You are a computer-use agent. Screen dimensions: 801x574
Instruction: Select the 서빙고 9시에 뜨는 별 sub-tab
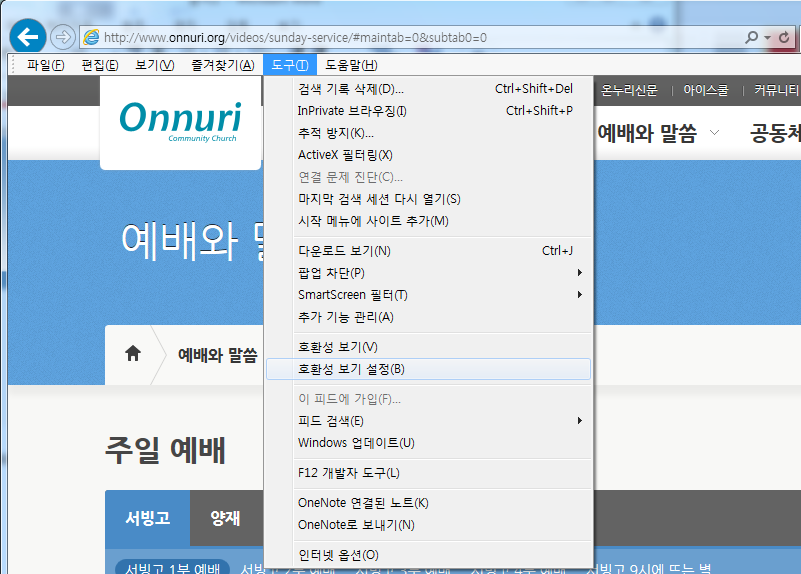[x=649, y=568]
